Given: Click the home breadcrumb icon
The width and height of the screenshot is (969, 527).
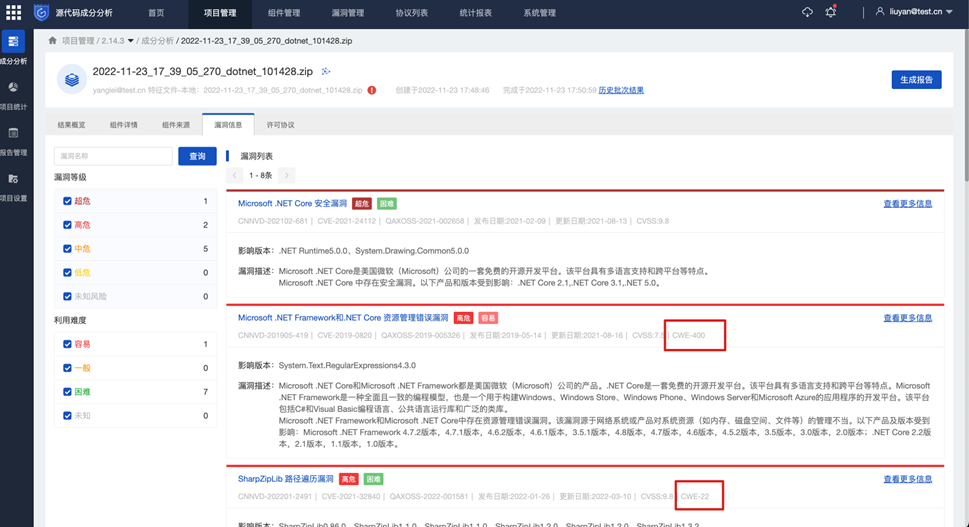Looking at the screenshot, I should coord(53,40).
